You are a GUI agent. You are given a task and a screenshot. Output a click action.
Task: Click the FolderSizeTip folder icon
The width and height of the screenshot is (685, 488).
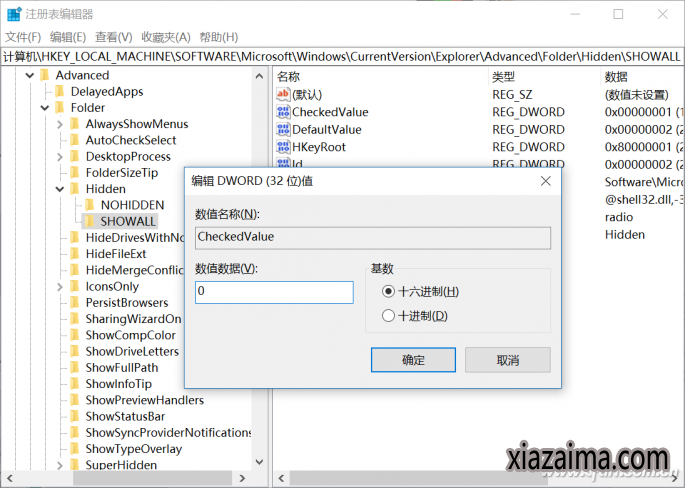tap(75, 173)
